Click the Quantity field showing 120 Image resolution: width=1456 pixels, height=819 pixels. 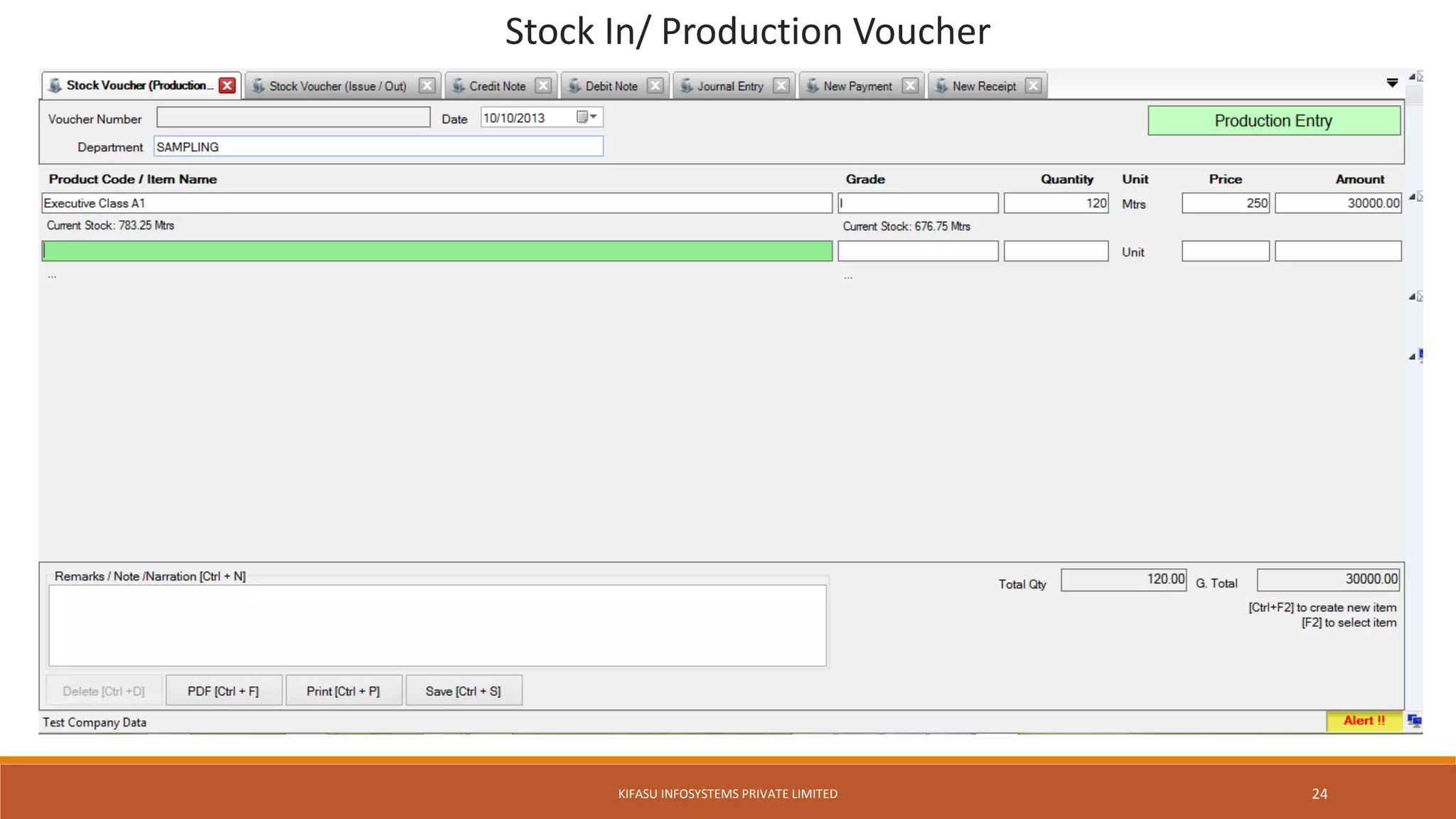point(1056,203)
